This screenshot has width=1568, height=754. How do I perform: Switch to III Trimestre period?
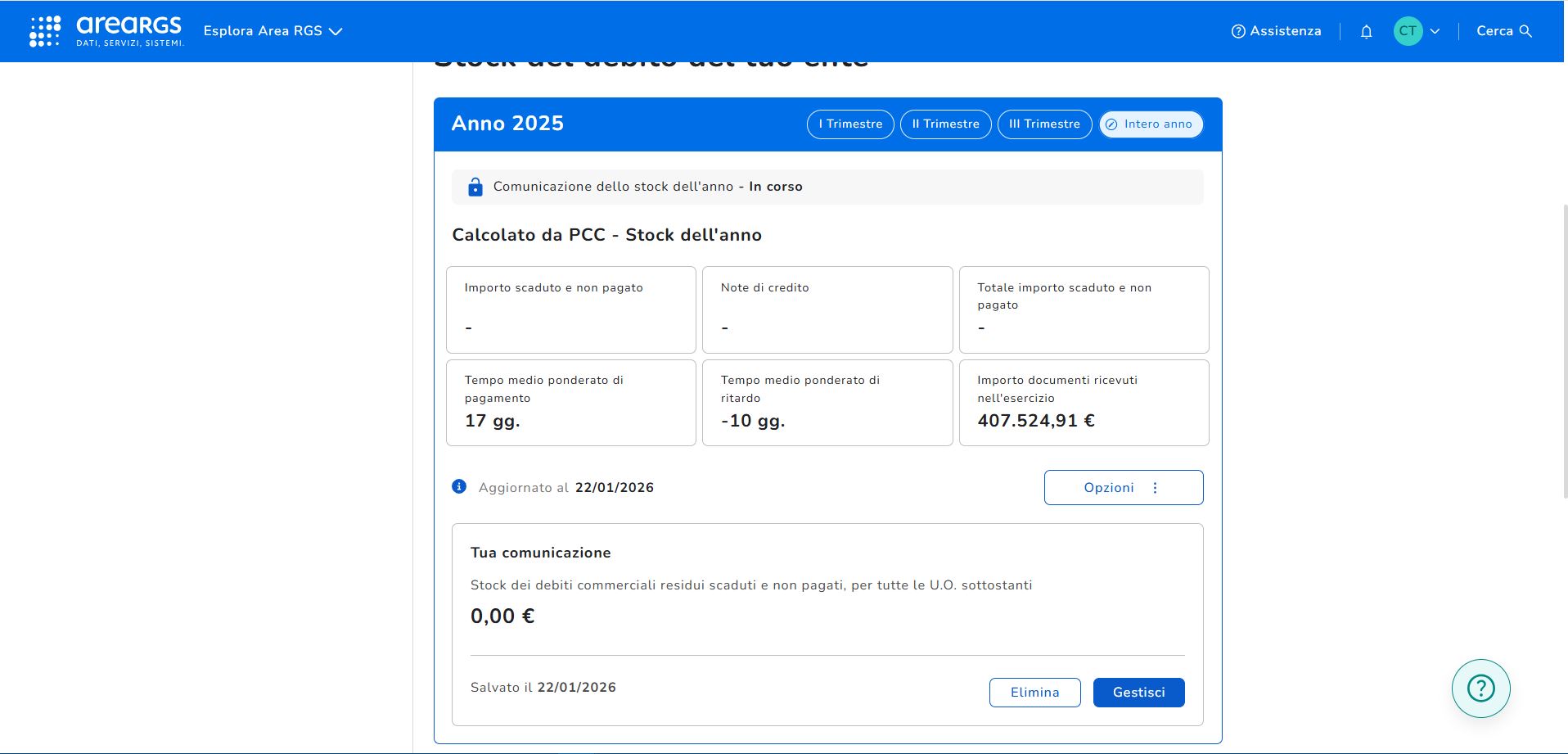click(1044, 124)
